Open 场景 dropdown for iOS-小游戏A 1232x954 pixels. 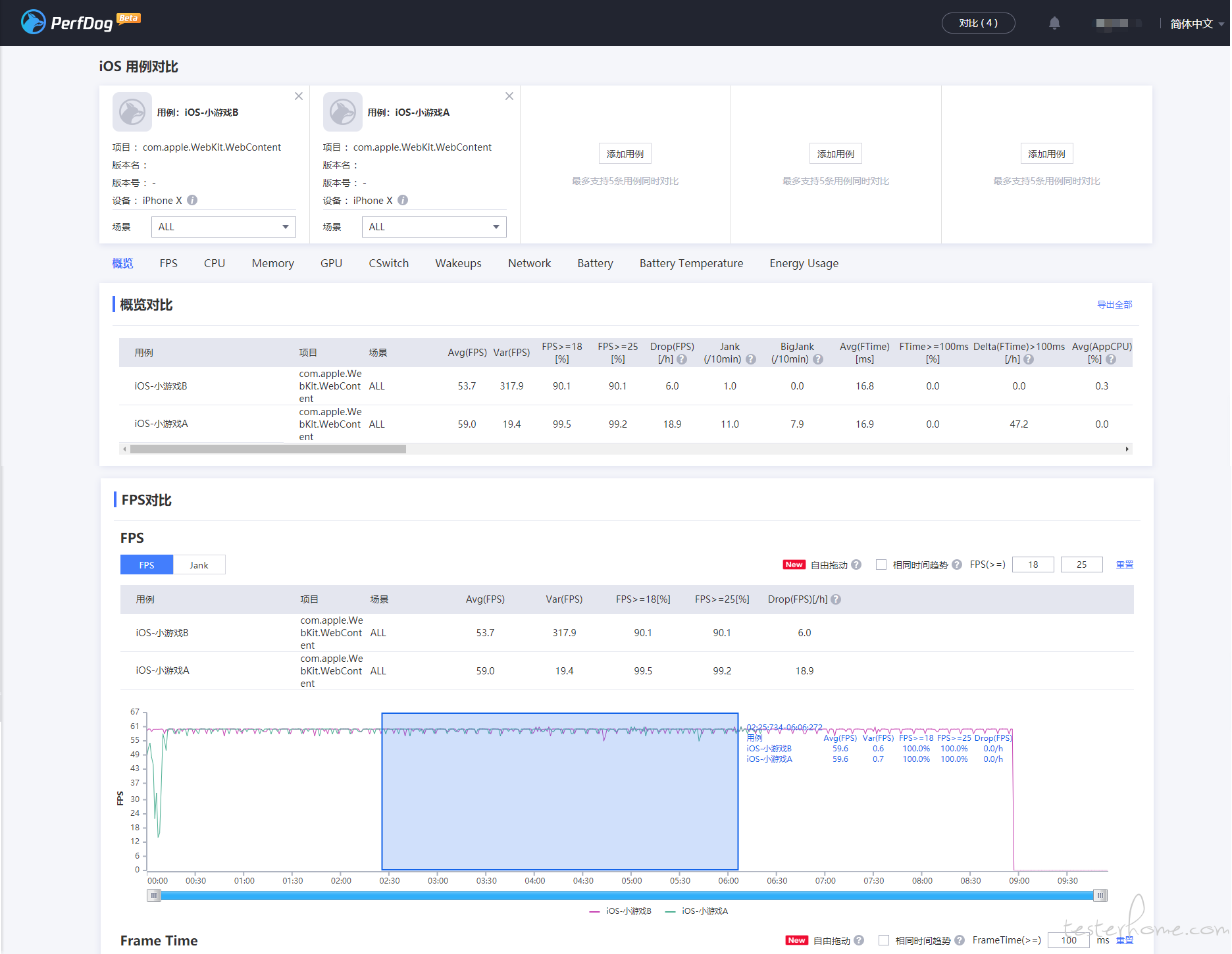[x=434, y=227]
